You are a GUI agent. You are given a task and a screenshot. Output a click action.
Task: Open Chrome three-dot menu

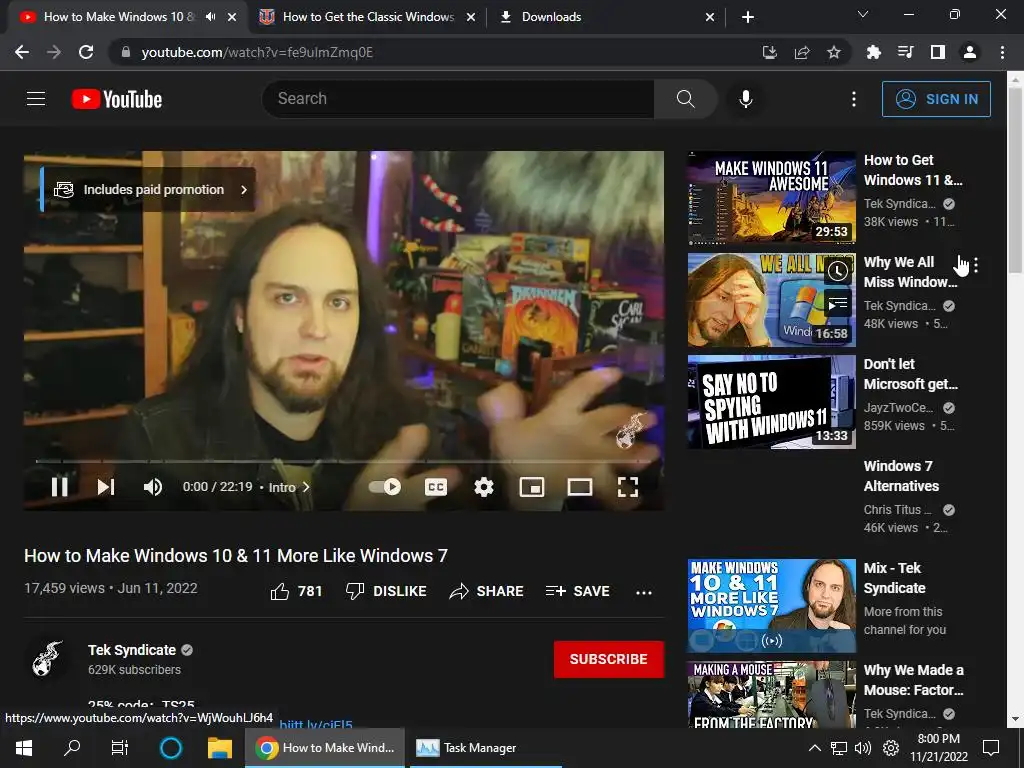pyautogui.click(x=1002, y=52)
